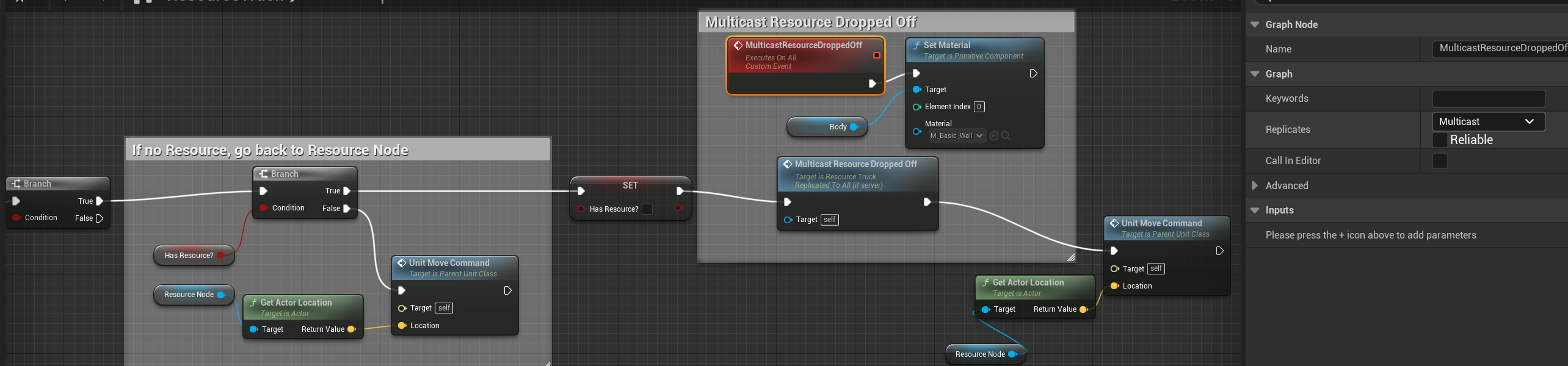Click the Material pin on Set Material node

point(916,131)
